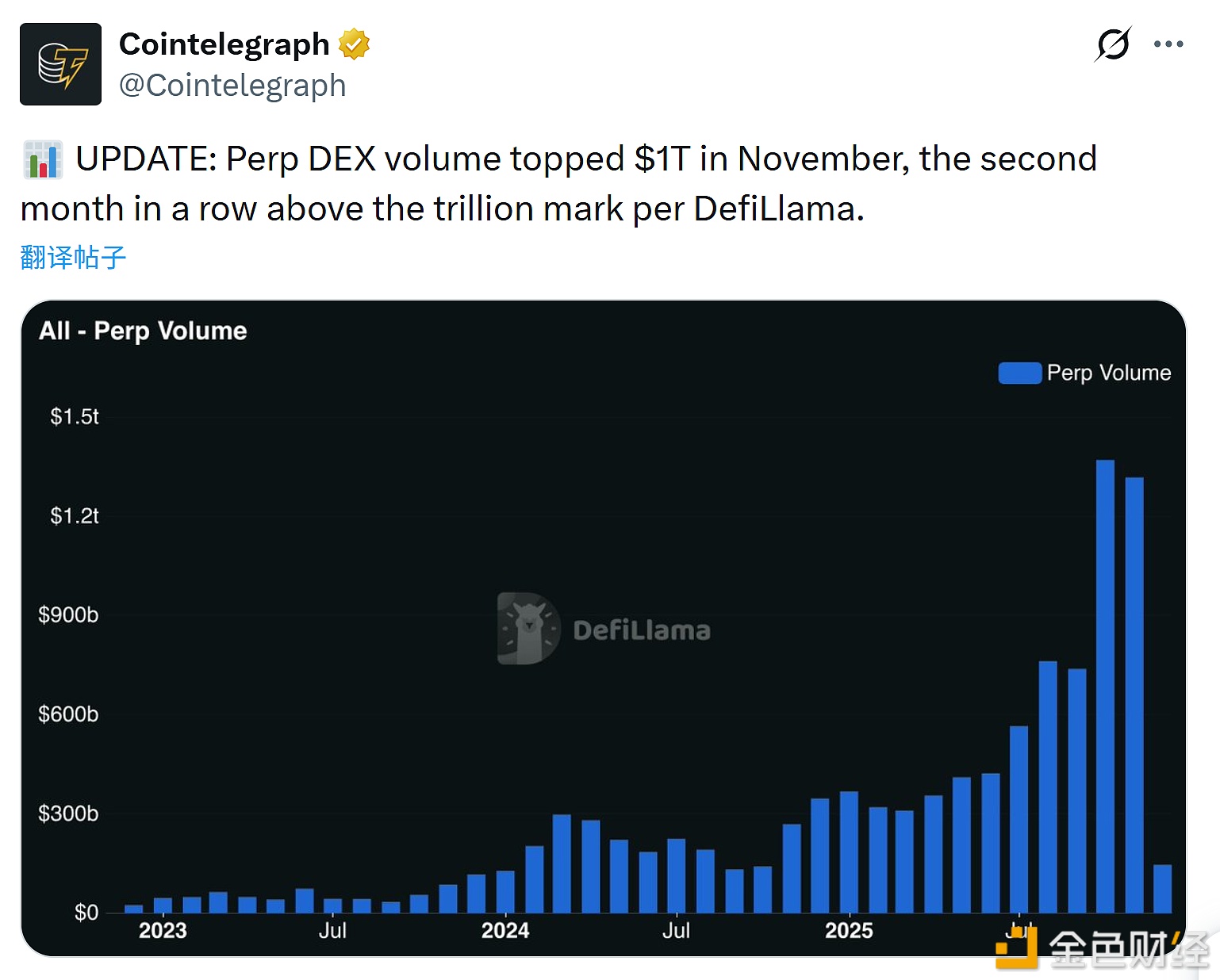Open the Cointelegraph display name link
The height and width of the screenshot is (980, 1220).
point(224,44)
